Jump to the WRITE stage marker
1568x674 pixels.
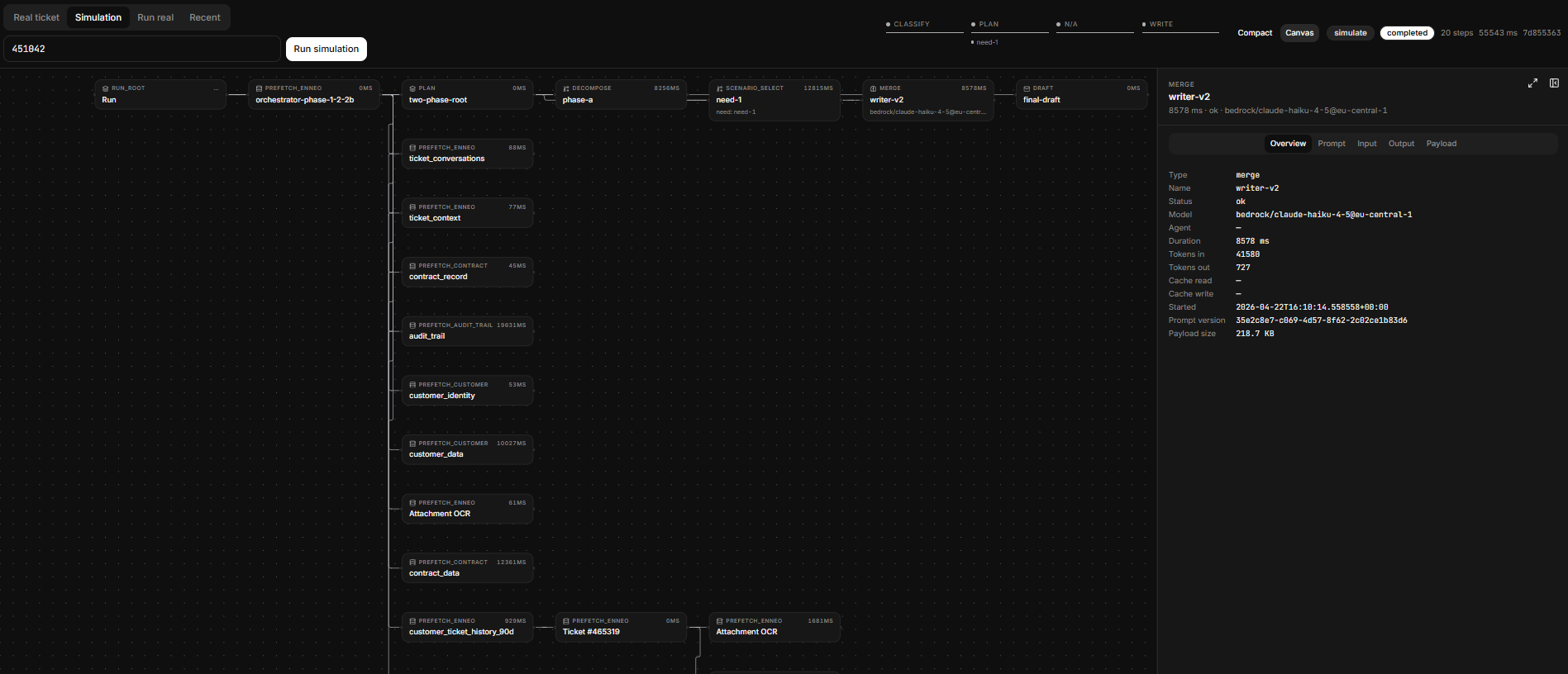(x=1180, y=25)
